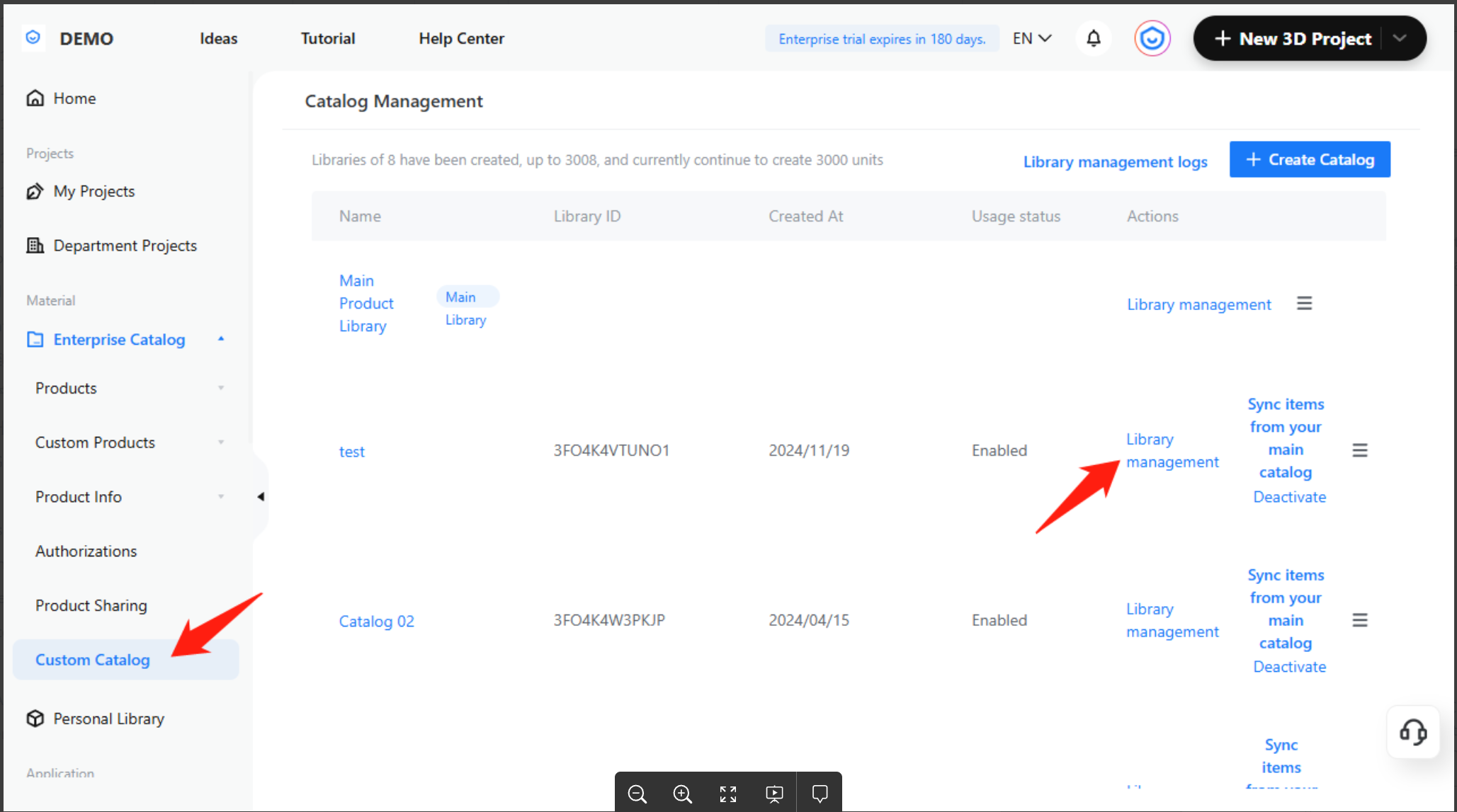
Task: Go to Personal Library in sidebar
Action: (108, 719)
